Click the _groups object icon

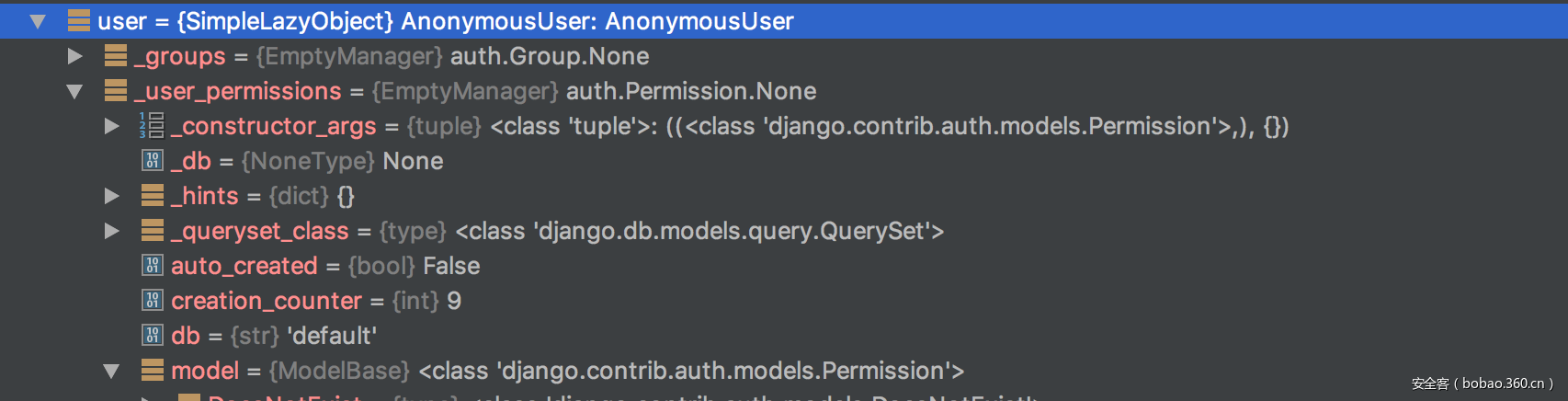pyautogui.click(x=116, y=56)
